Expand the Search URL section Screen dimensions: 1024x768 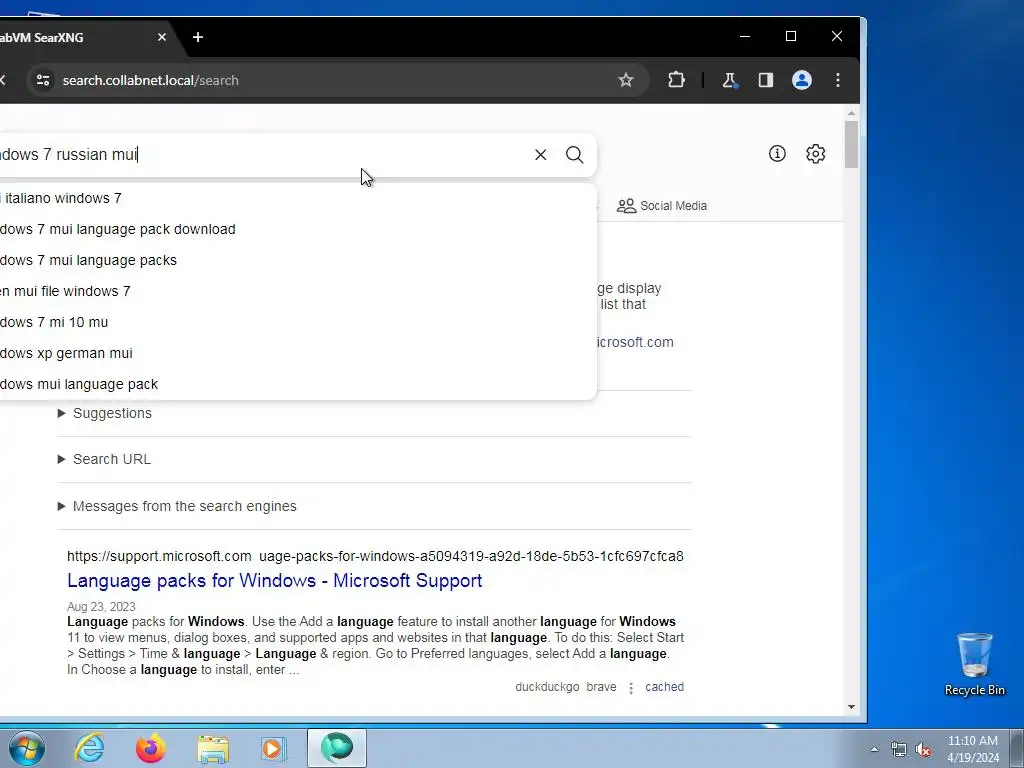click(104, 459)
